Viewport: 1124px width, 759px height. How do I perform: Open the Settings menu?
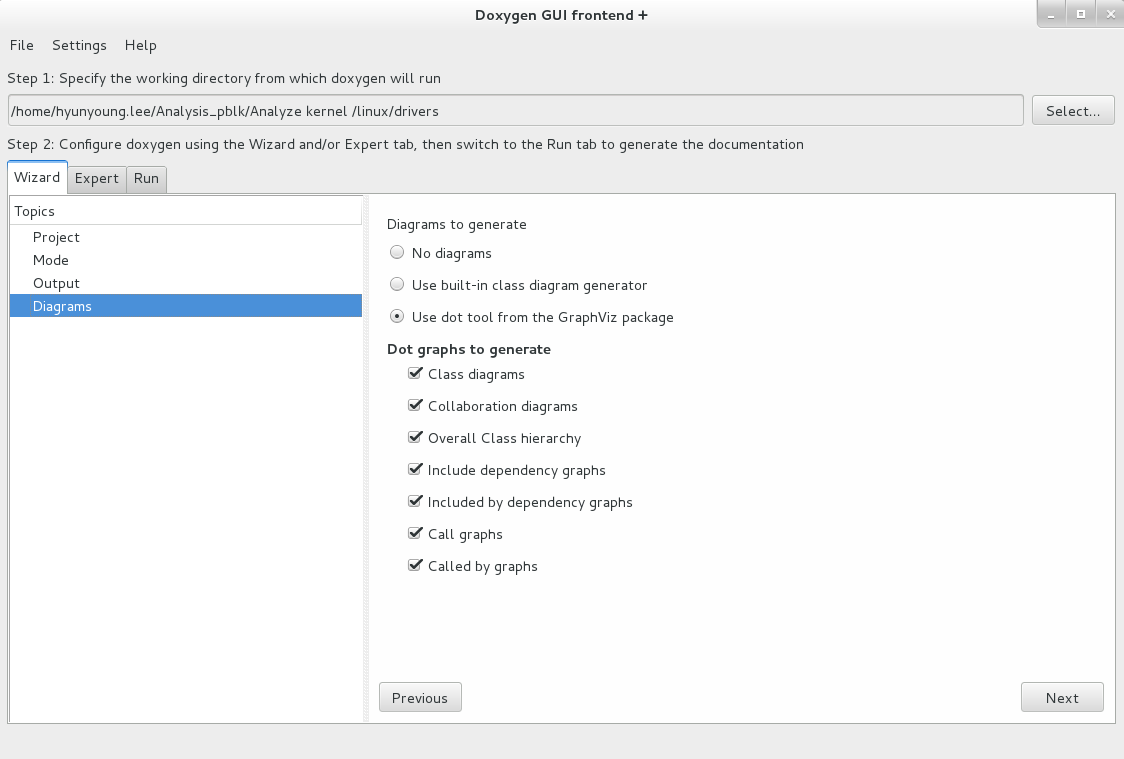point(80,45)
